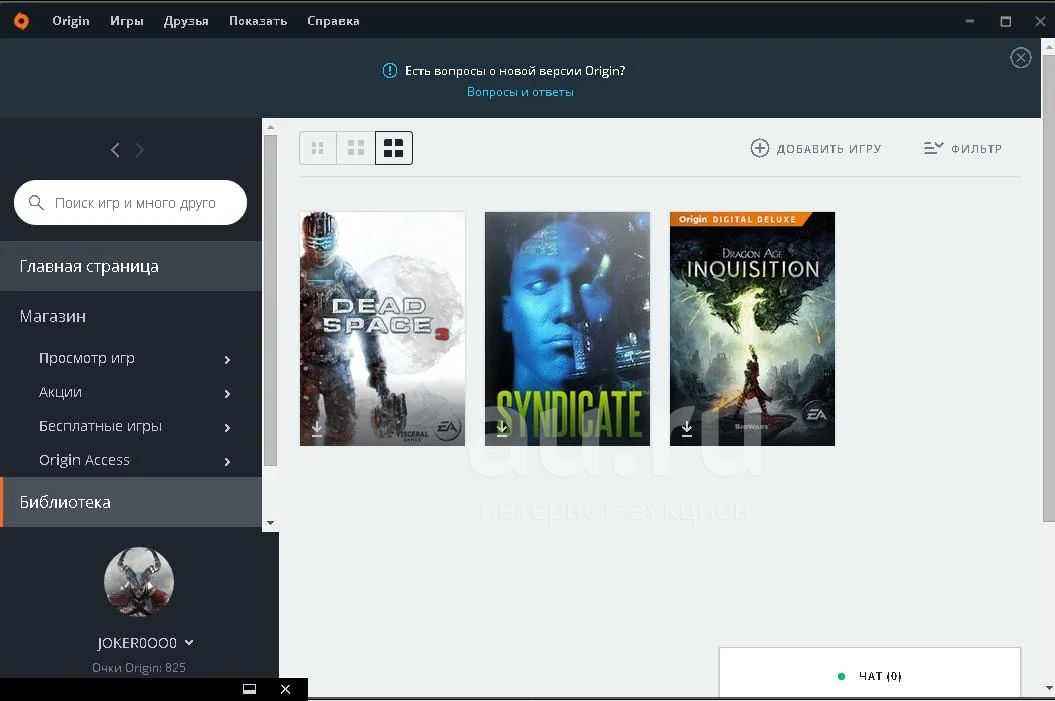
Task: Open the Просмотр игр sidebar entry
Action: point(87,358)
